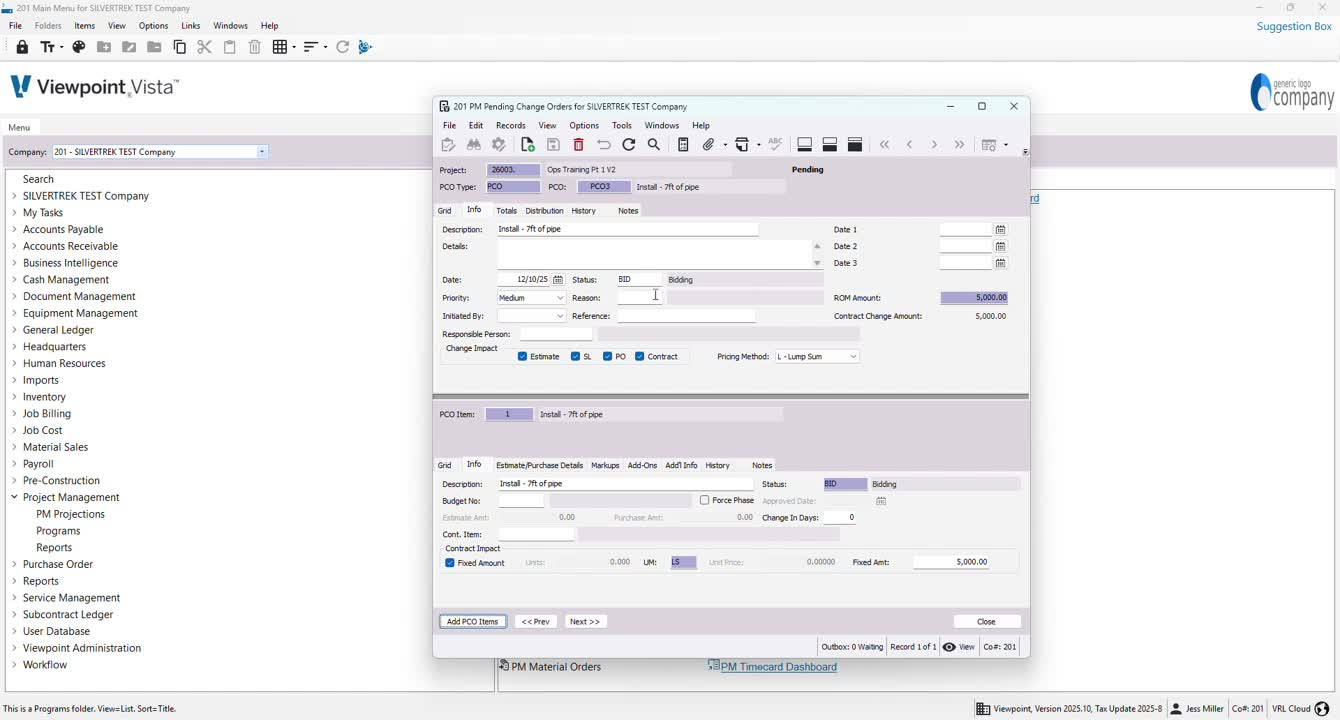Click the printer icon in PCO toolbar
1340x720 pixels.
tap(742, 145)
